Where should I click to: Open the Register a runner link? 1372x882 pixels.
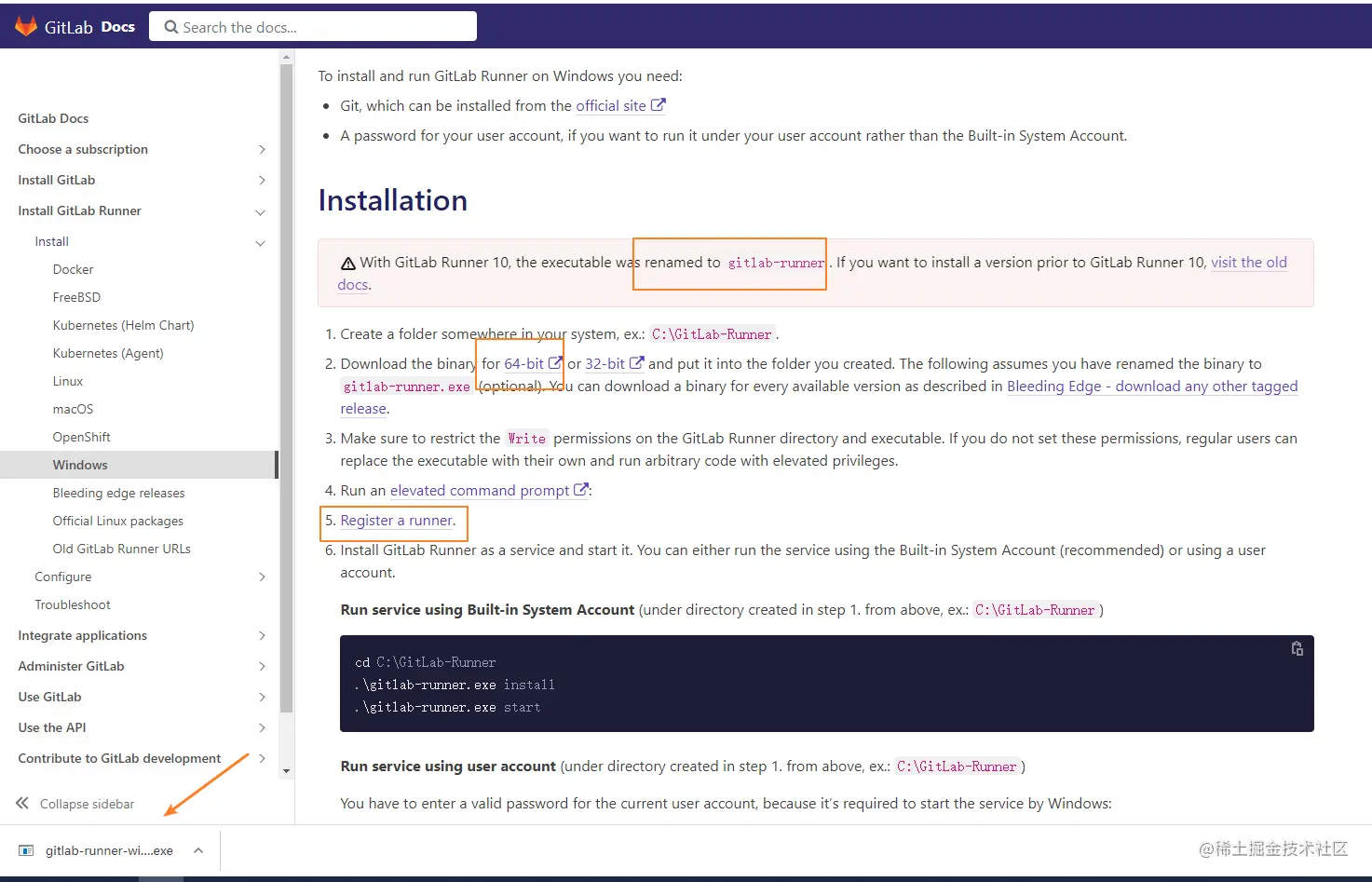397,520
